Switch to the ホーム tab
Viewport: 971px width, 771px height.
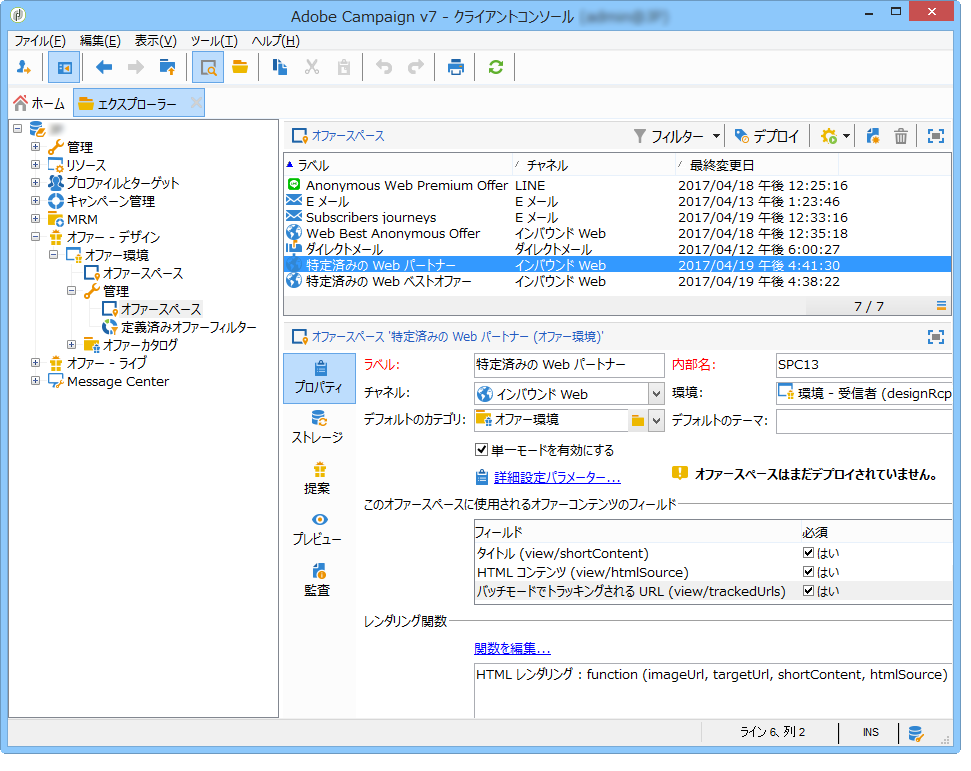(40, 103)
